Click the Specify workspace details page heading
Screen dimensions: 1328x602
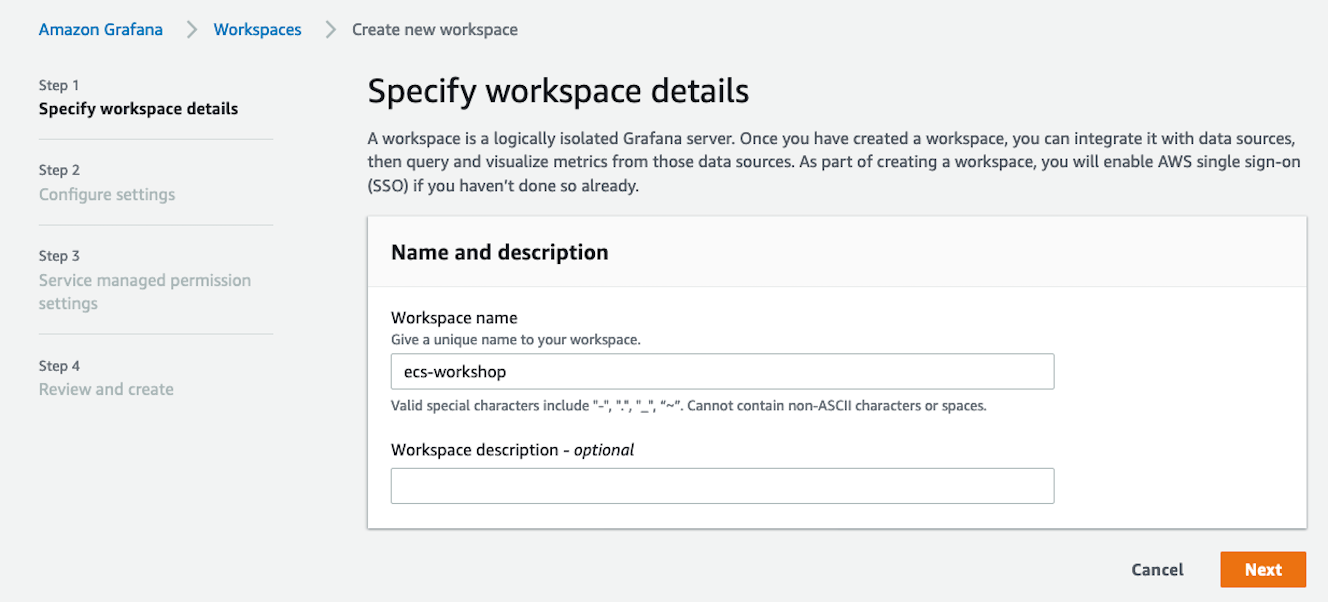point(558,90)
